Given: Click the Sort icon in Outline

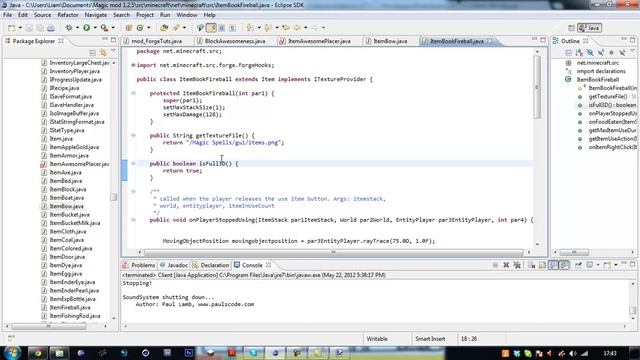Looking at the screenshot, I should tap(579, 53).
